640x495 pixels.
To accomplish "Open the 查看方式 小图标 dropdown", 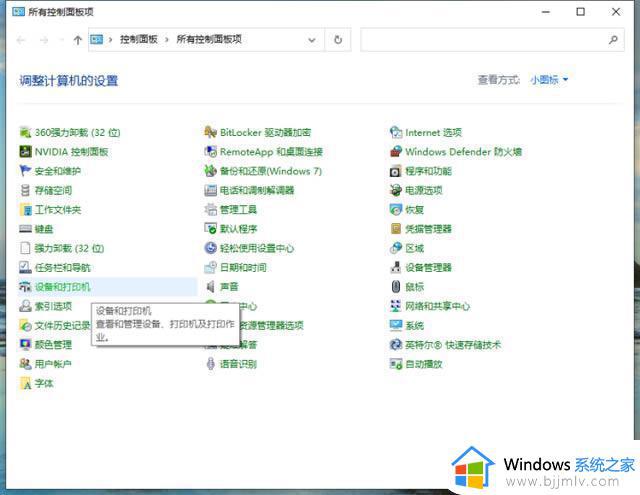I will point(549,80).
